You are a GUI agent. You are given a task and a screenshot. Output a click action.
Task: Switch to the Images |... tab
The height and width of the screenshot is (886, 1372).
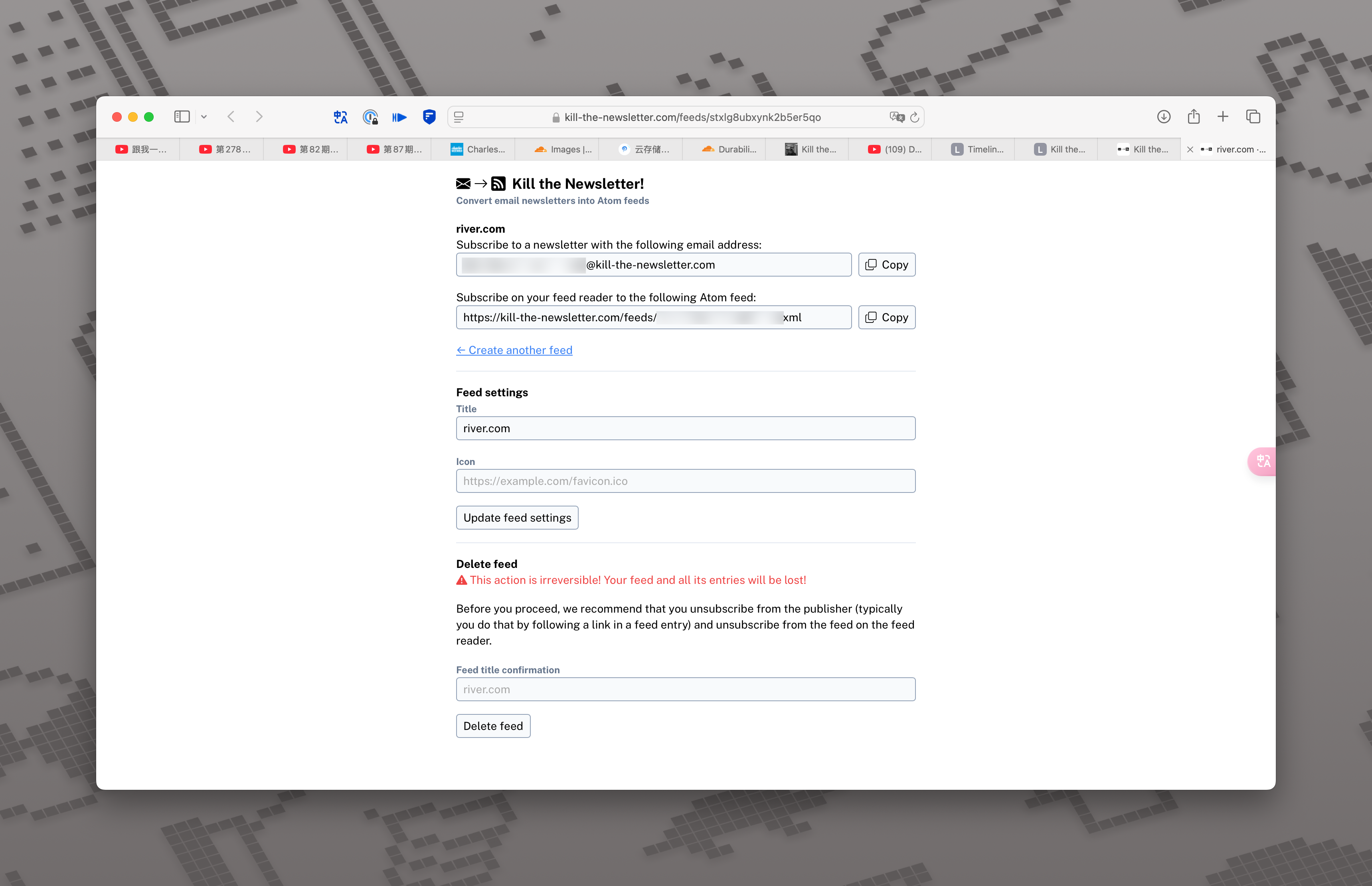pyautogui.click(x=557, y=149)
